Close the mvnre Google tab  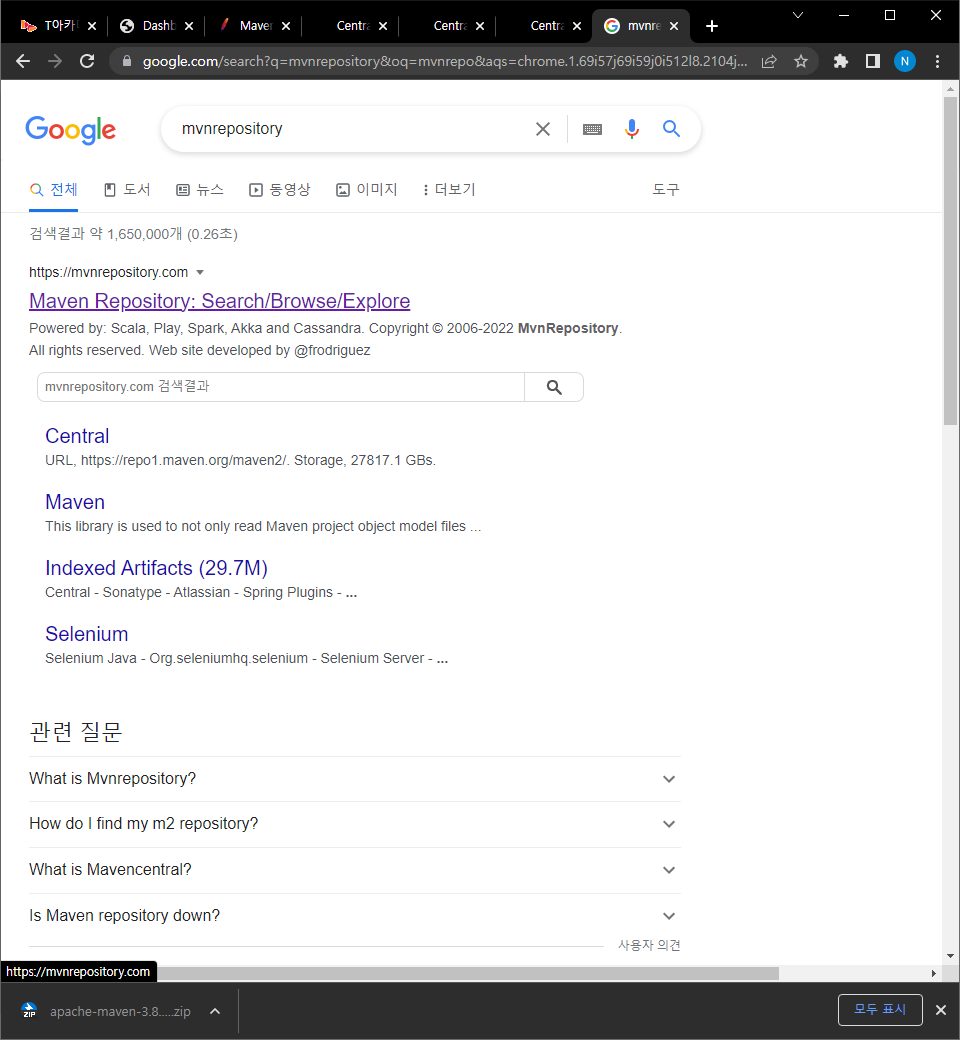(674, 26)
